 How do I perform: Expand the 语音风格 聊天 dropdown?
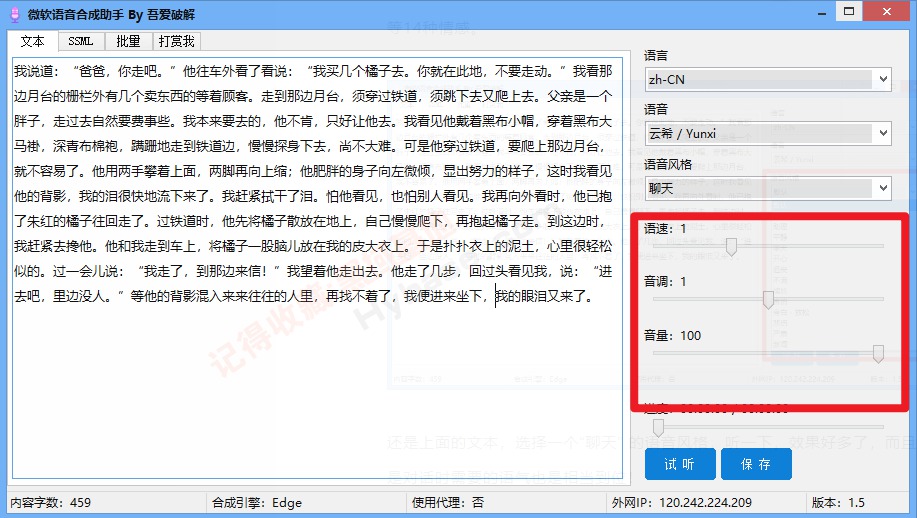click(x=768, y=188)
